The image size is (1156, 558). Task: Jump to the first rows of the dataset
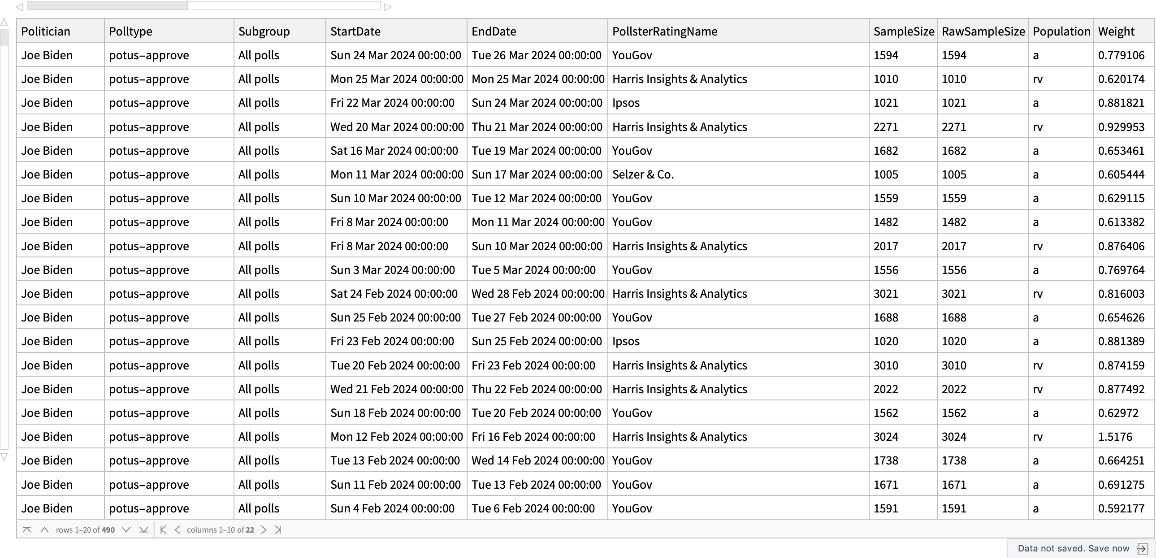click(x=27, y=529)
